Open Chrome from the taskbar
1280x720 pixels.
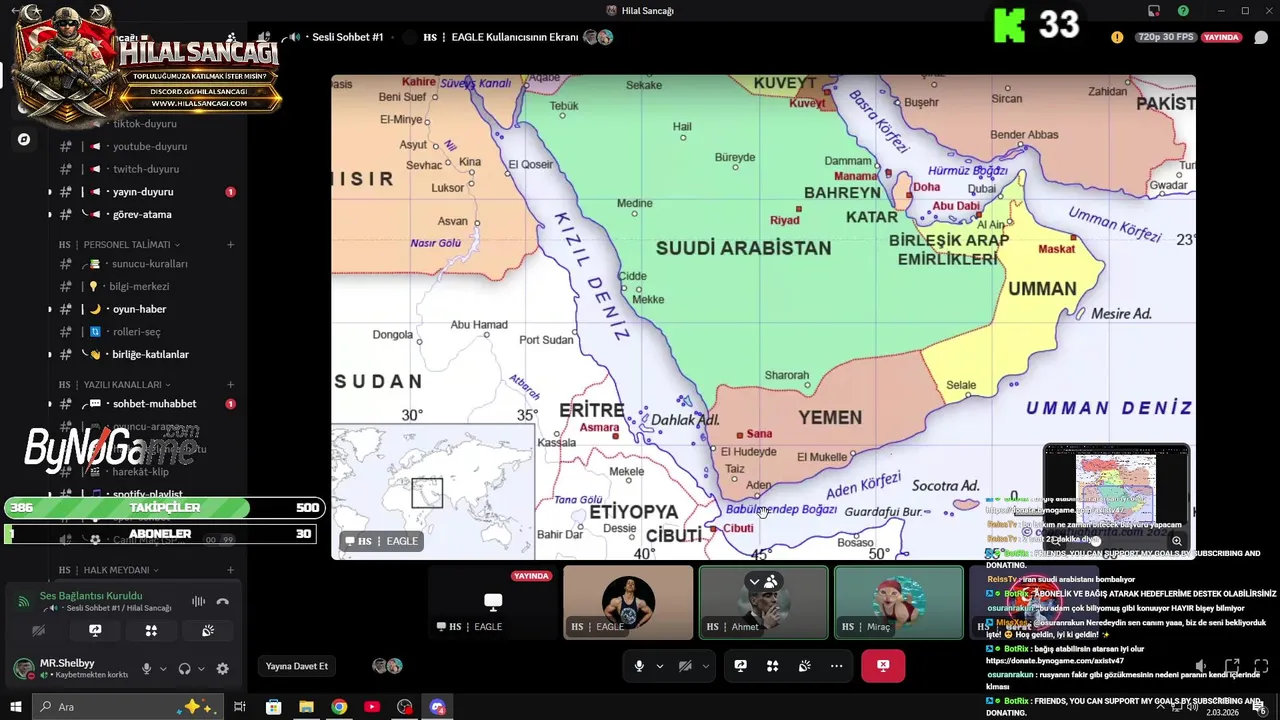[x=339, y=707]
